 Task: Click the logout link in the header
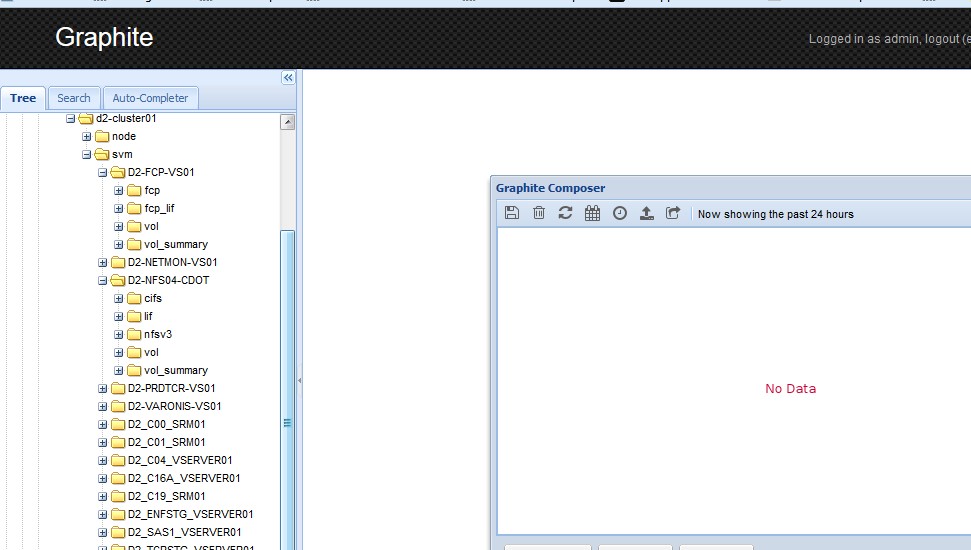tap(941, 38)
